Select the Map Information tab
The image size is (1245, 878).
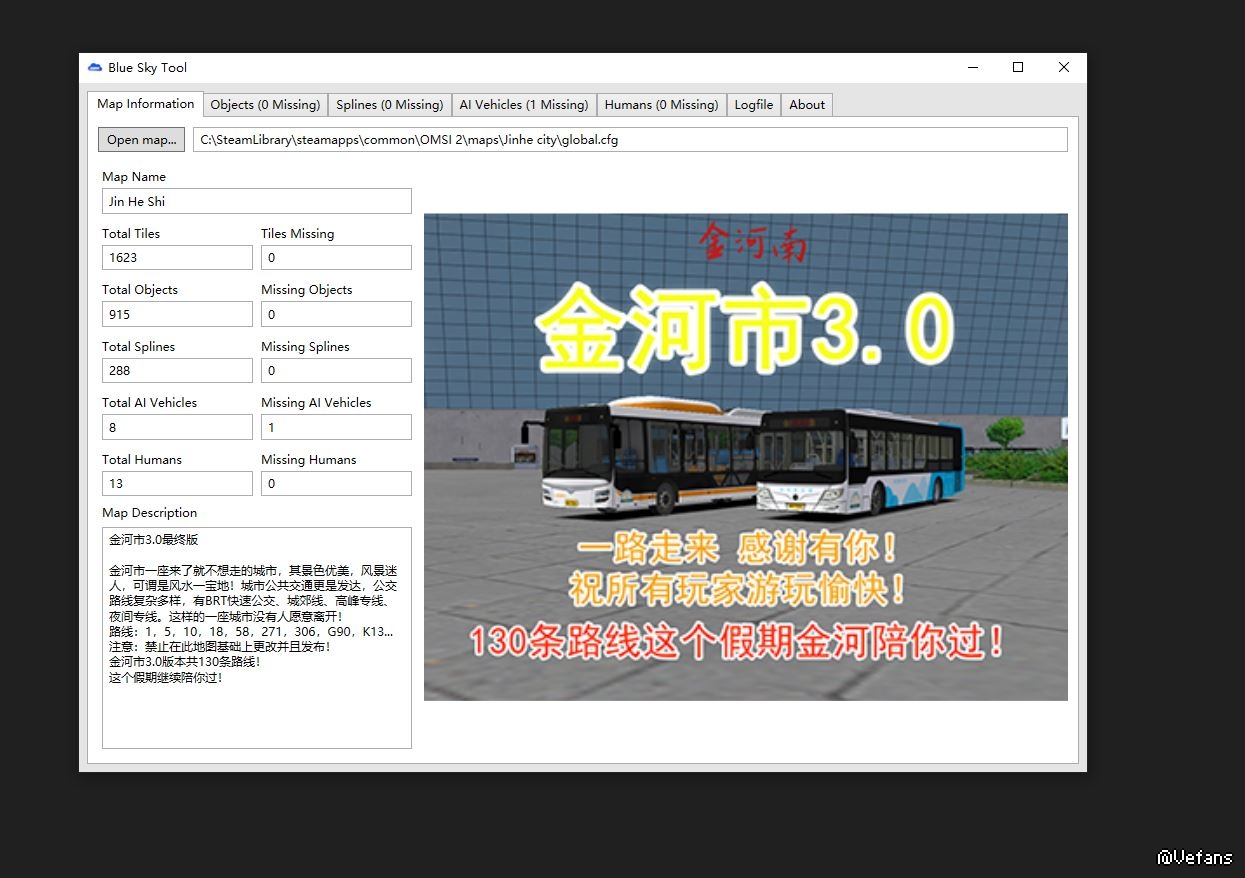(x=145, y=104)
